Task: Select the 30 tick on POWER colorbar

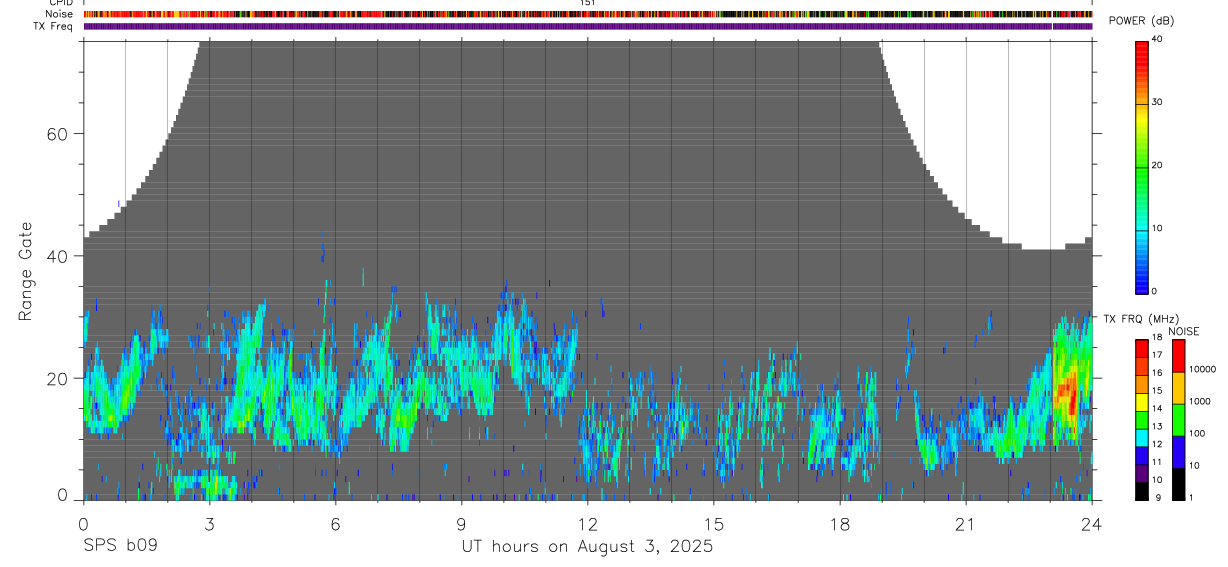Action: [x=1157, y=103]
